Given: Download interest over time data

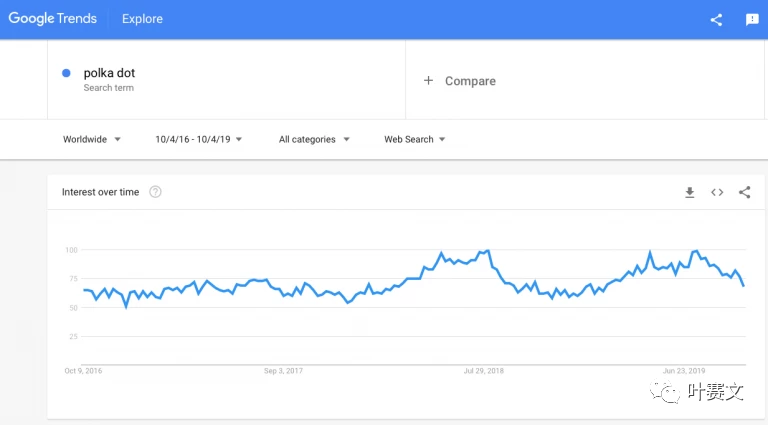Looking at the screenshot, I should click(689, 192).
